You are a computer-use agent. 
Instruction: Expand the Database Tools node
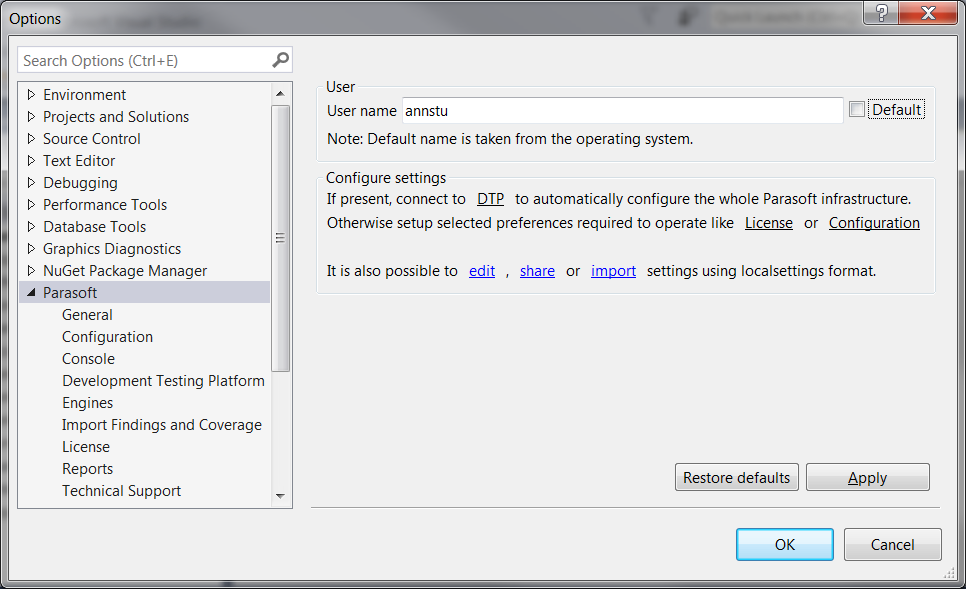click(x=31, y=227)
